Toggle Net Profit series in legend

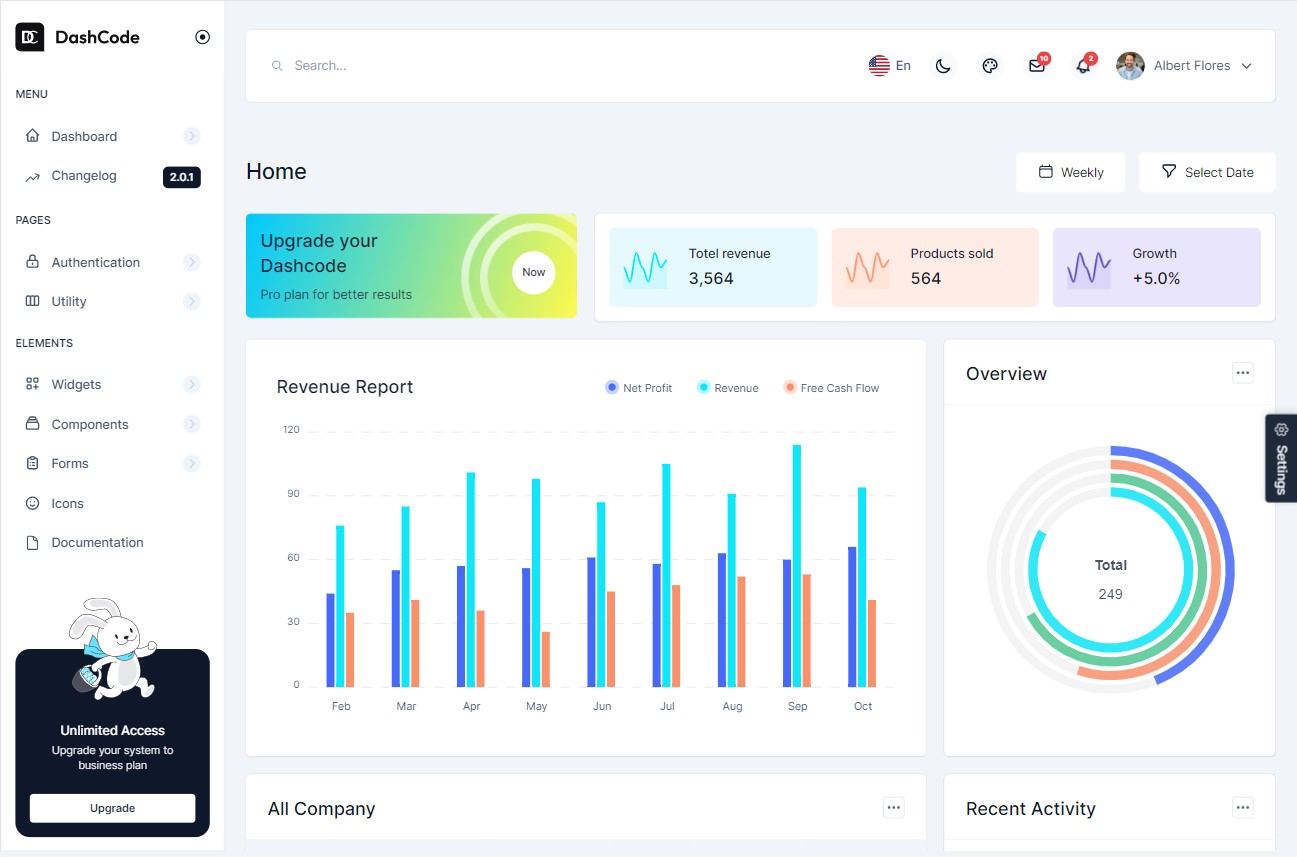638,388
